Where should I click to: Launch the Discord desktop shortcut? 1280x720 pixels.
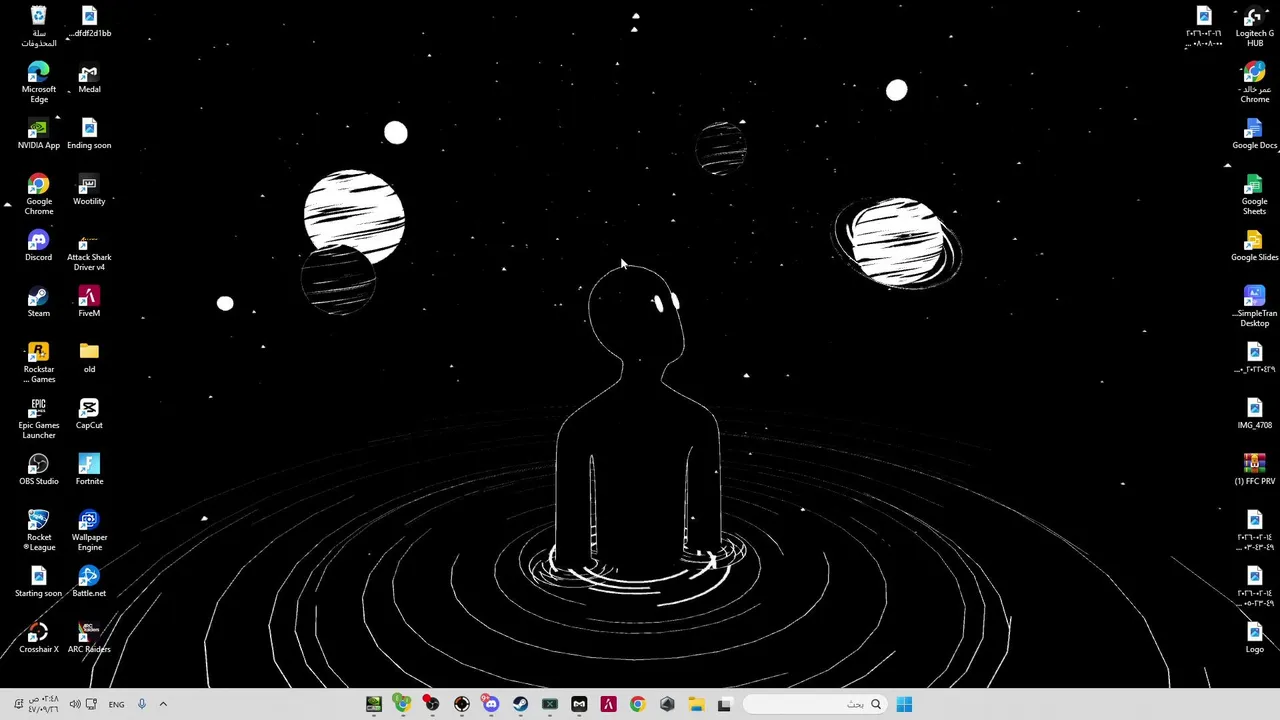click(38, 246)
